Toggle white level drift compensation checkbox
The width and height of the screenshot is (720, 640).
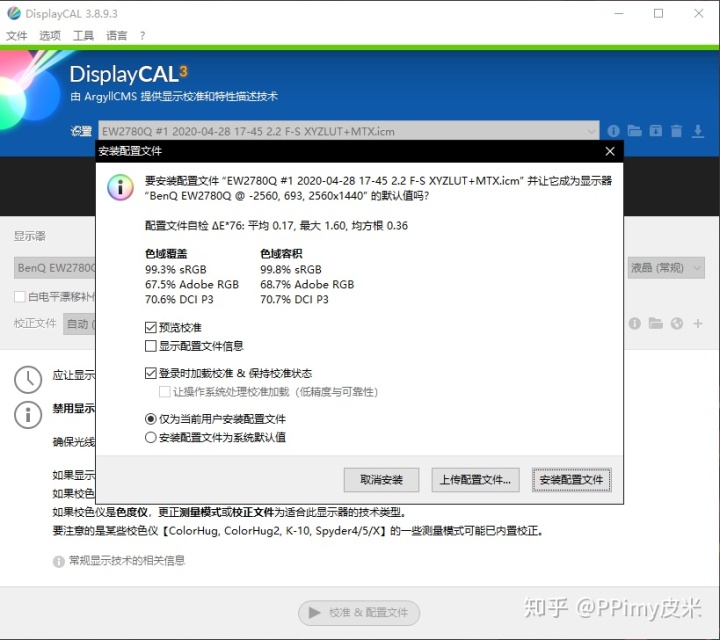point(20,297)
